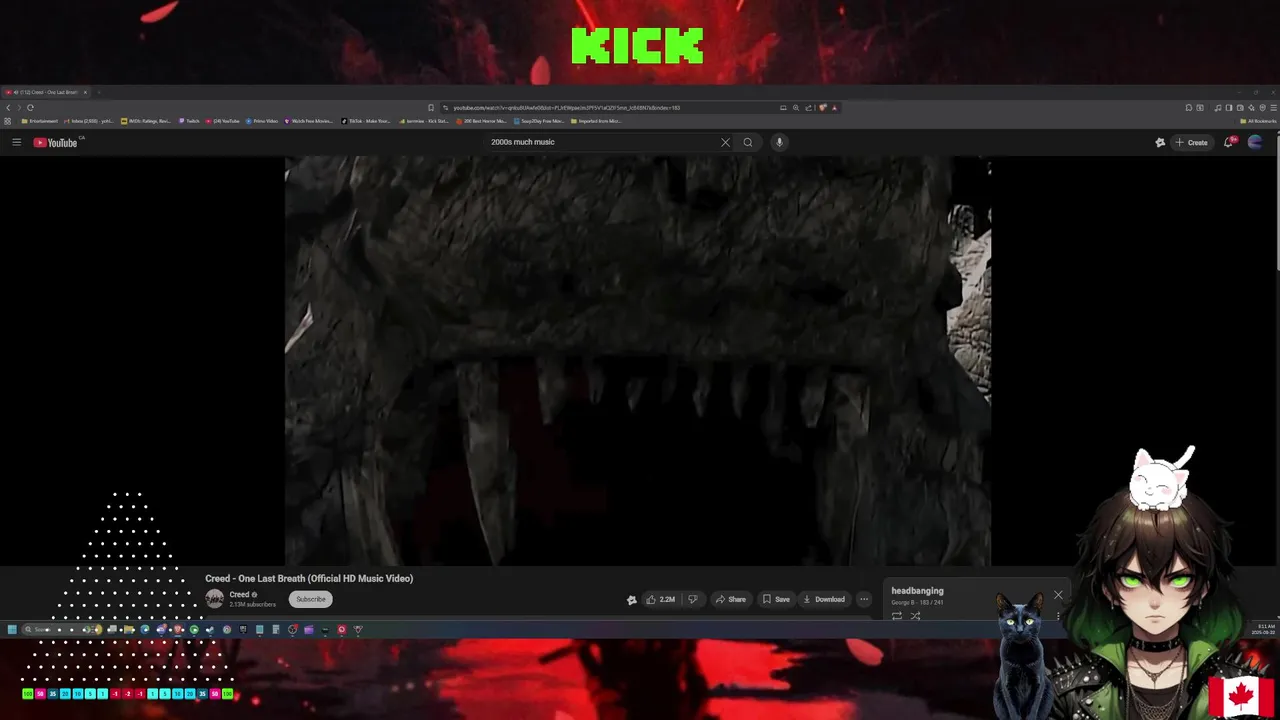Open the browser apps grid icon
Image resolution: width=1280 pixels, height=720 pixels.
click(x=7, y=121)
